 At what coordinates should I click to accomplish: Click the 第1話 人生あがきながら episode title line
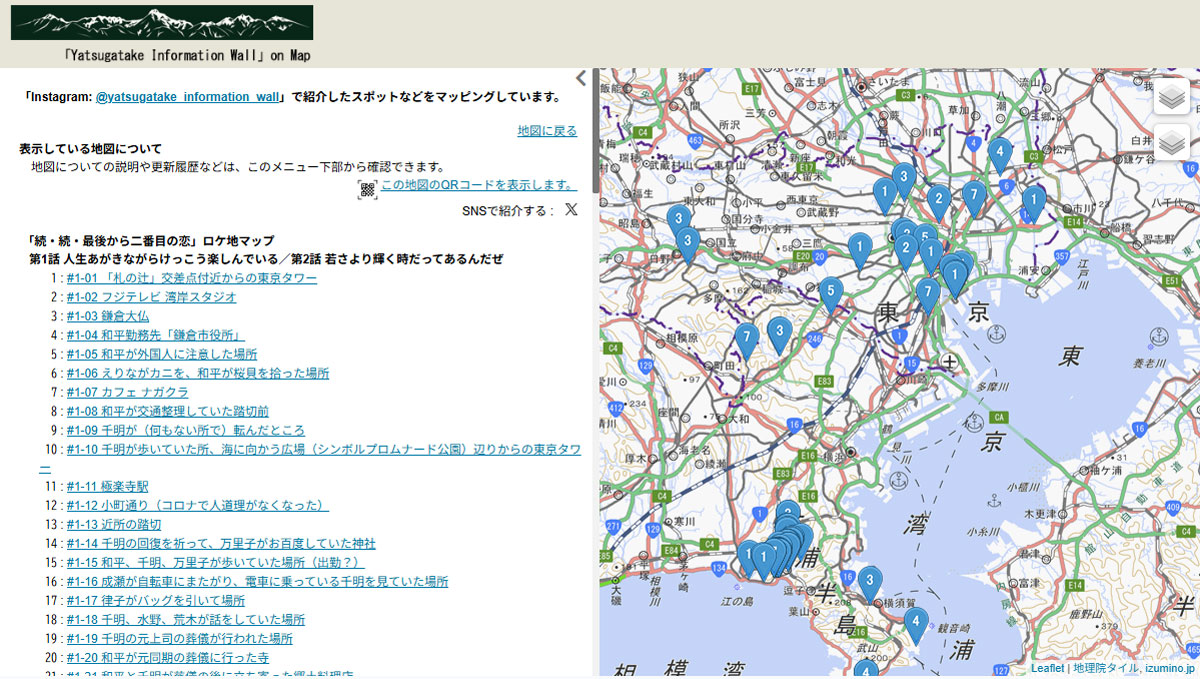pos(266,259)
